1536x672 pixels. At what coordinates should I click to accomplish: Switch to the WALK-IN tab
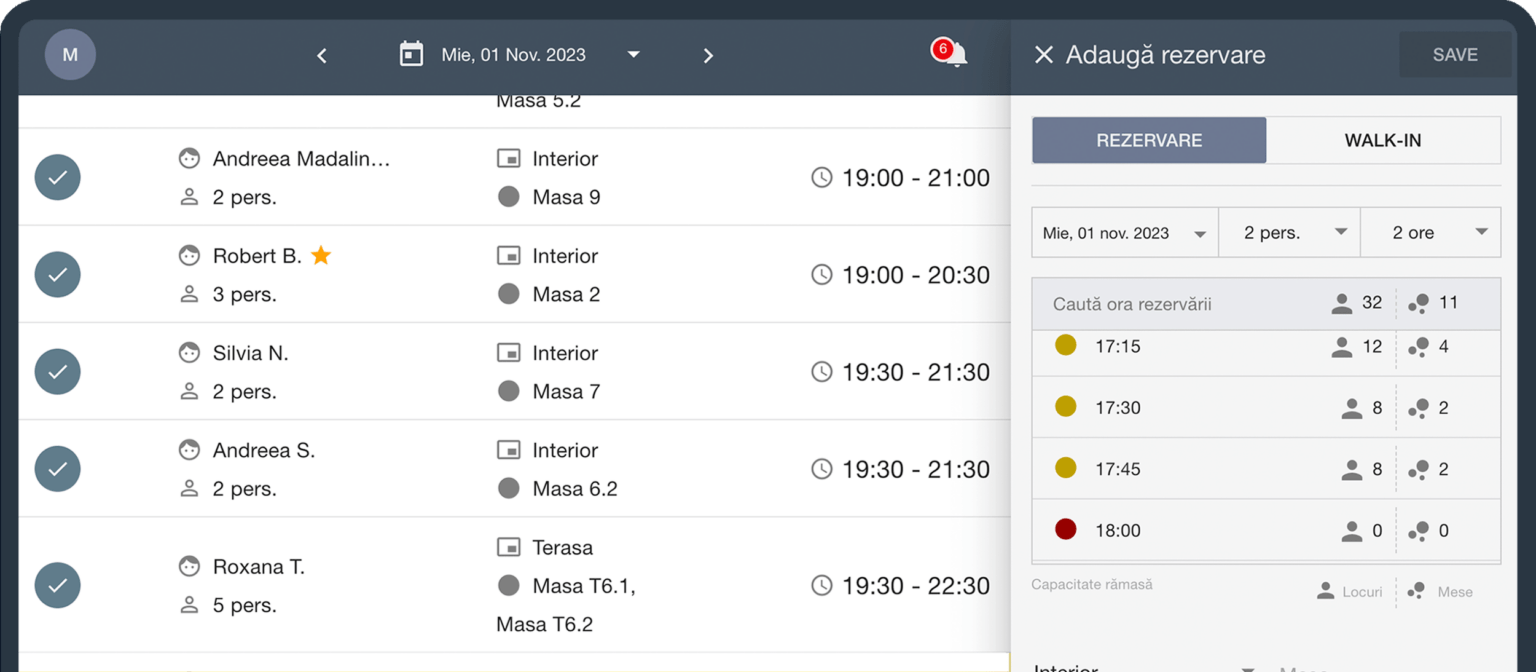pos(1382,140)
